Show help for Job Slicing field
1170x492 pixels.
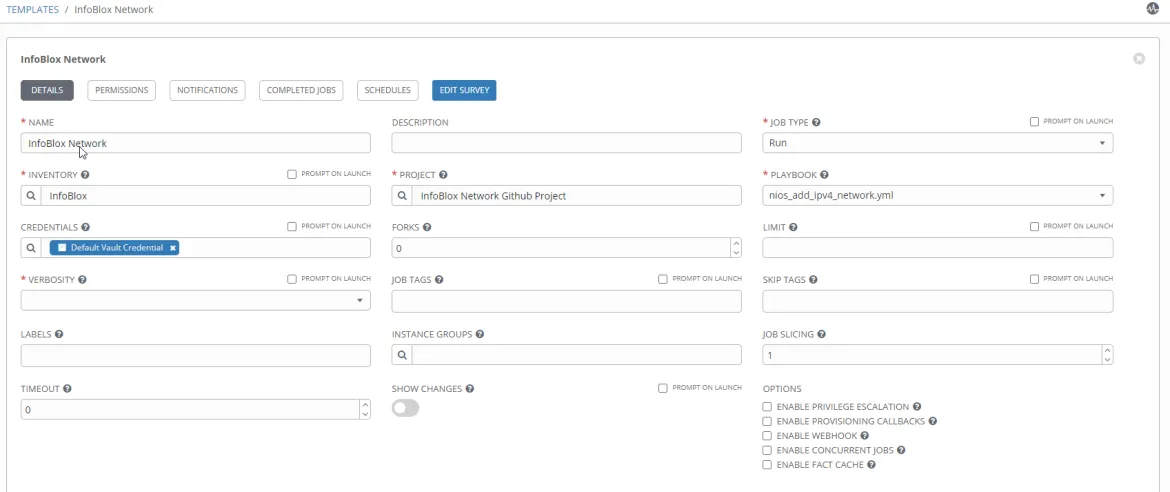click(821, 334)
